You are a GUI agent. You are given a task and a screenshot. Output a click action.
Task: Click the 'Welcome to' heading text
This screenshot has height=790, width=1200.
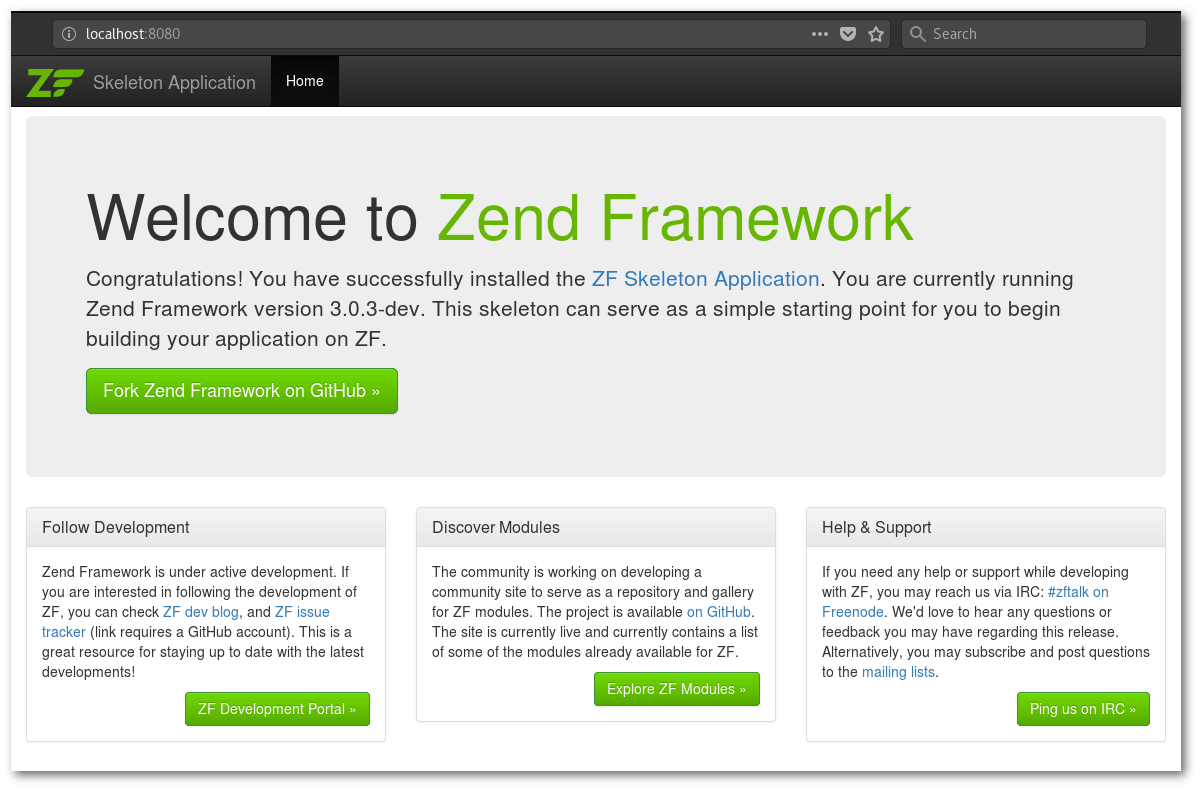(252, 218)
